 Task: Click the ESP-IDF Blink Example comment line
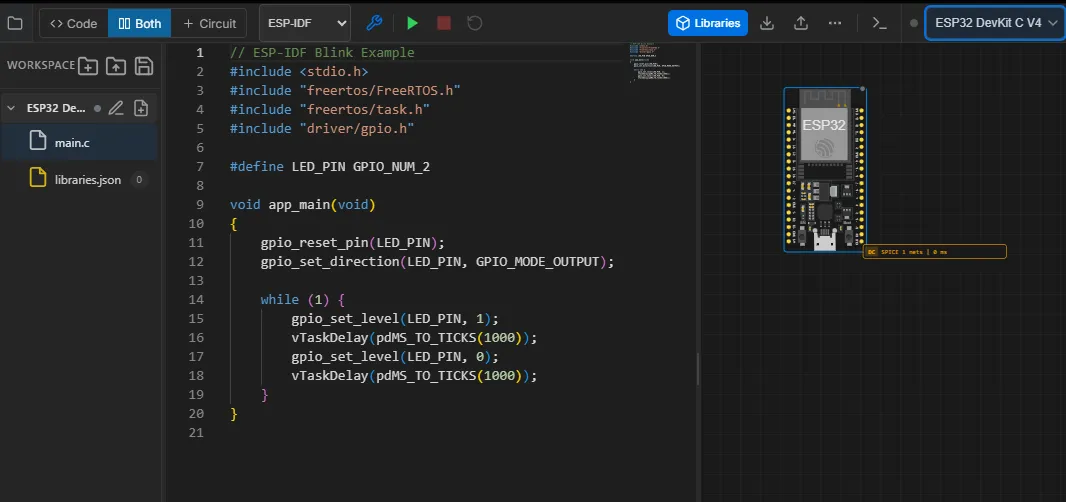pos(322,52)
